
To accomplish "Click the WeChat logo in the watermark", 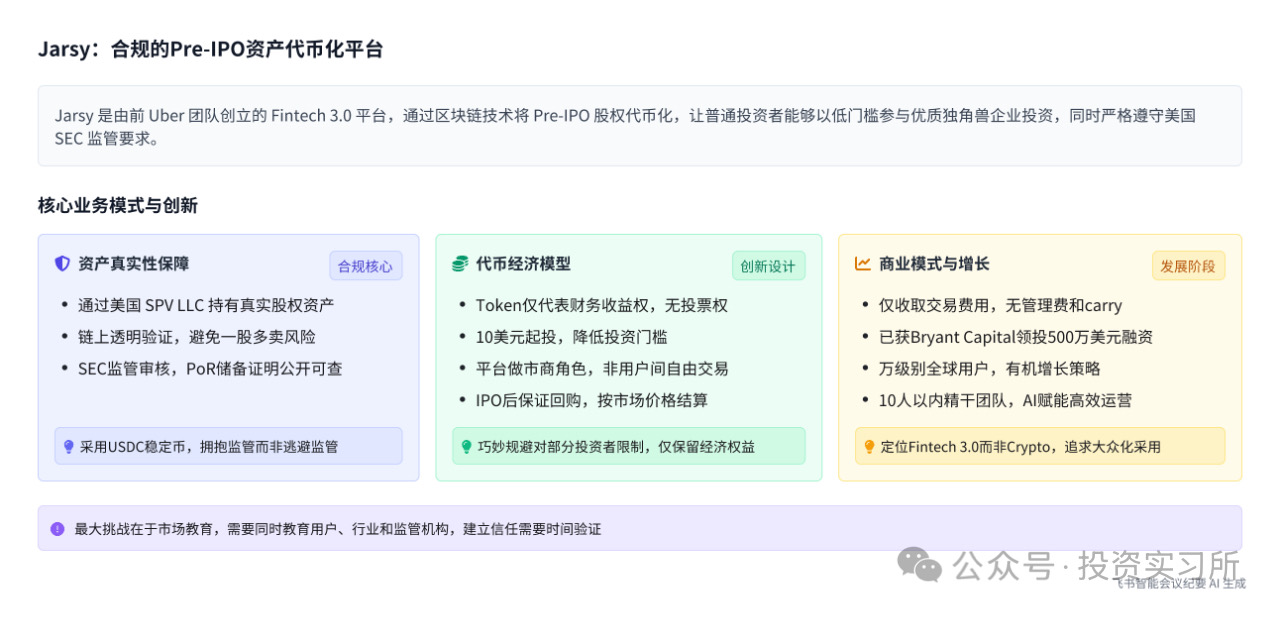I will coord(919,565).
